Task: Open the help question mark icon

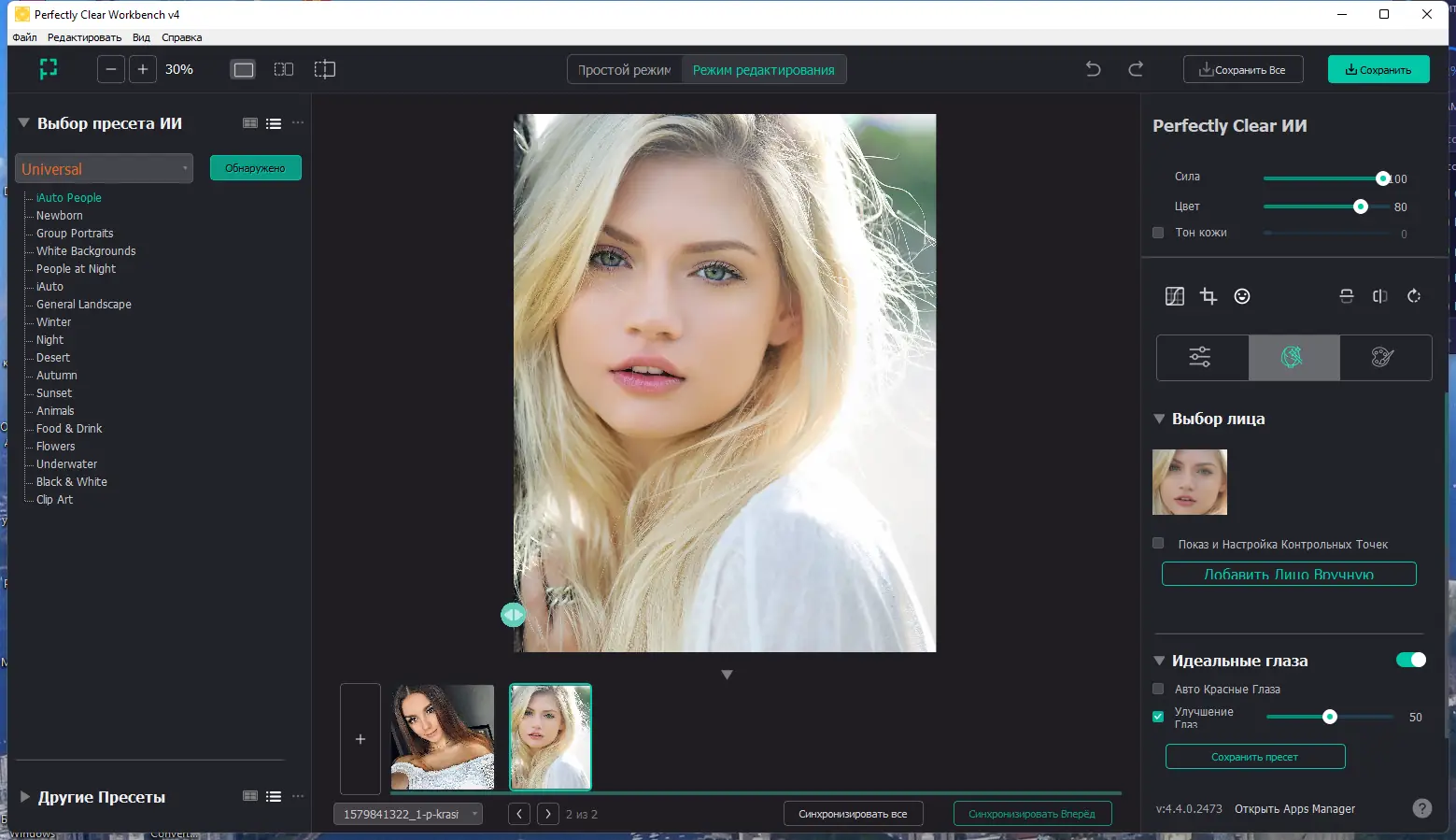Action: (1421, 808)
